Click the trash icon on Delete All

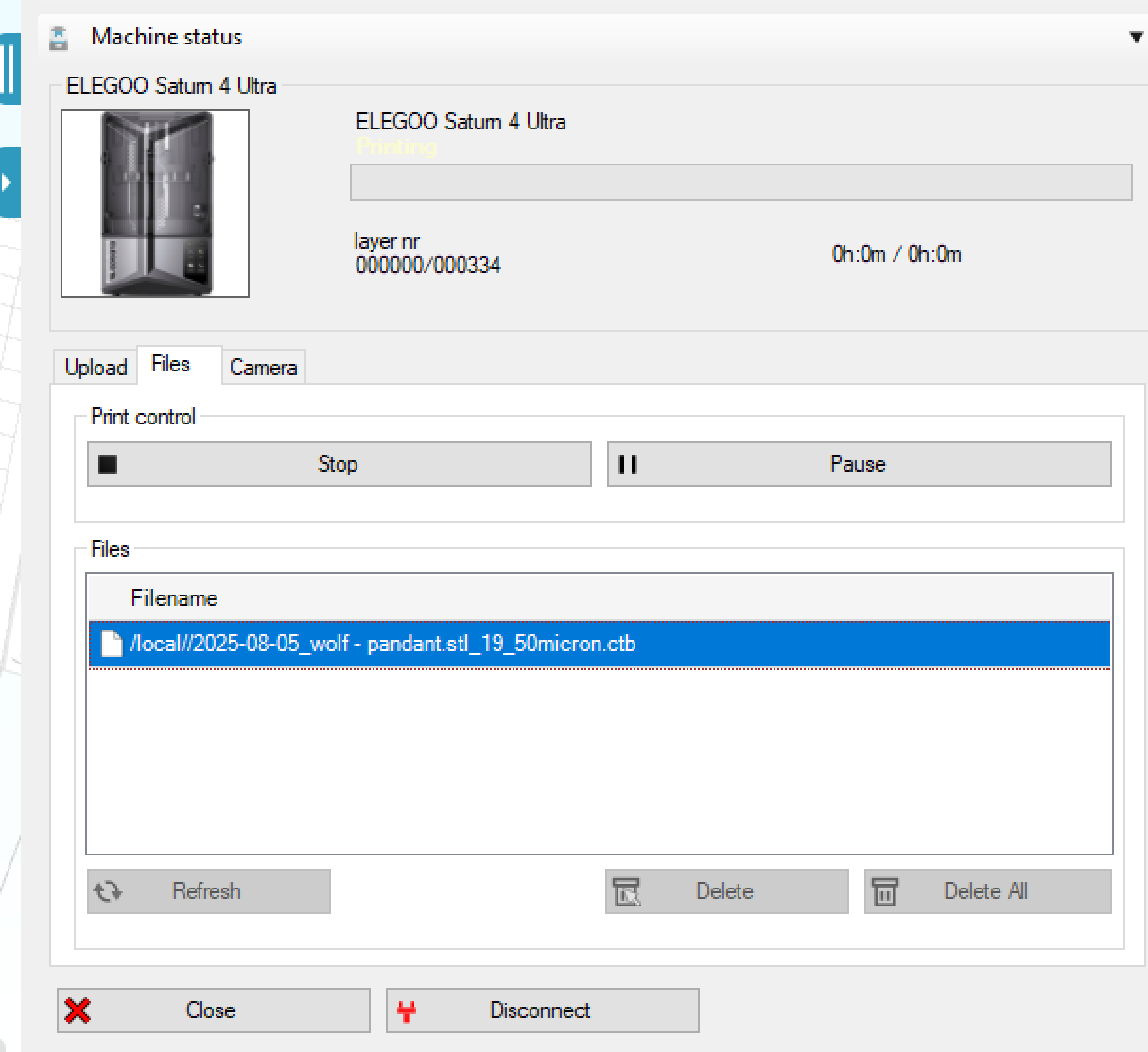pos(885,891)
